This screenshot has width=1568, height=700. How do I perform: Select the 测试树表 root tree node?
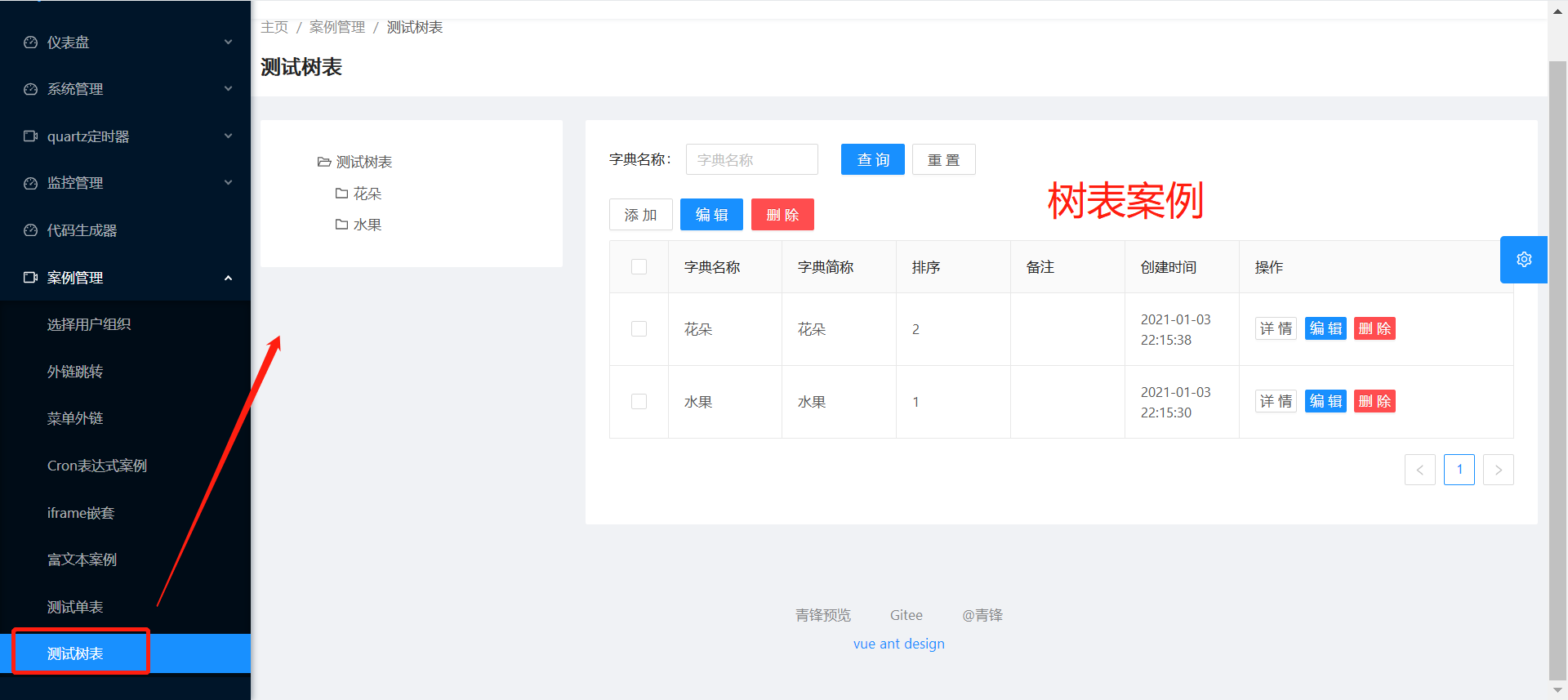click(364, 162)
